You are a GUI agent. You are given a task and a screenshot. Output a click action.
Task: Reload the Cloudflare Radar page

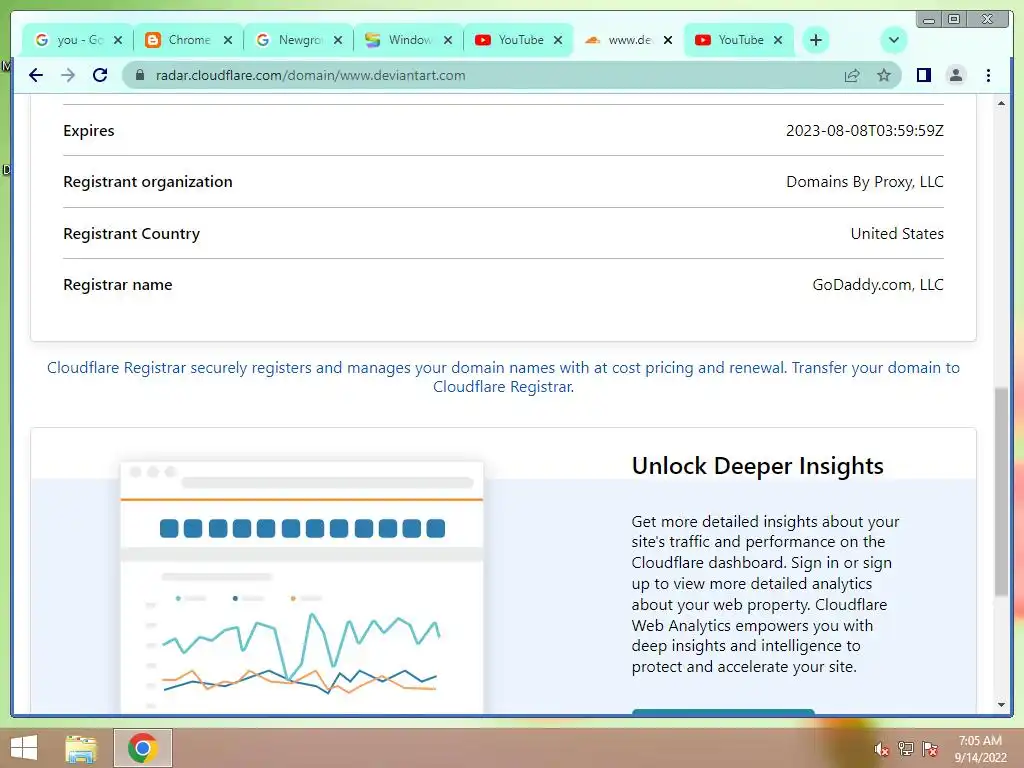(x=100, y=75)
